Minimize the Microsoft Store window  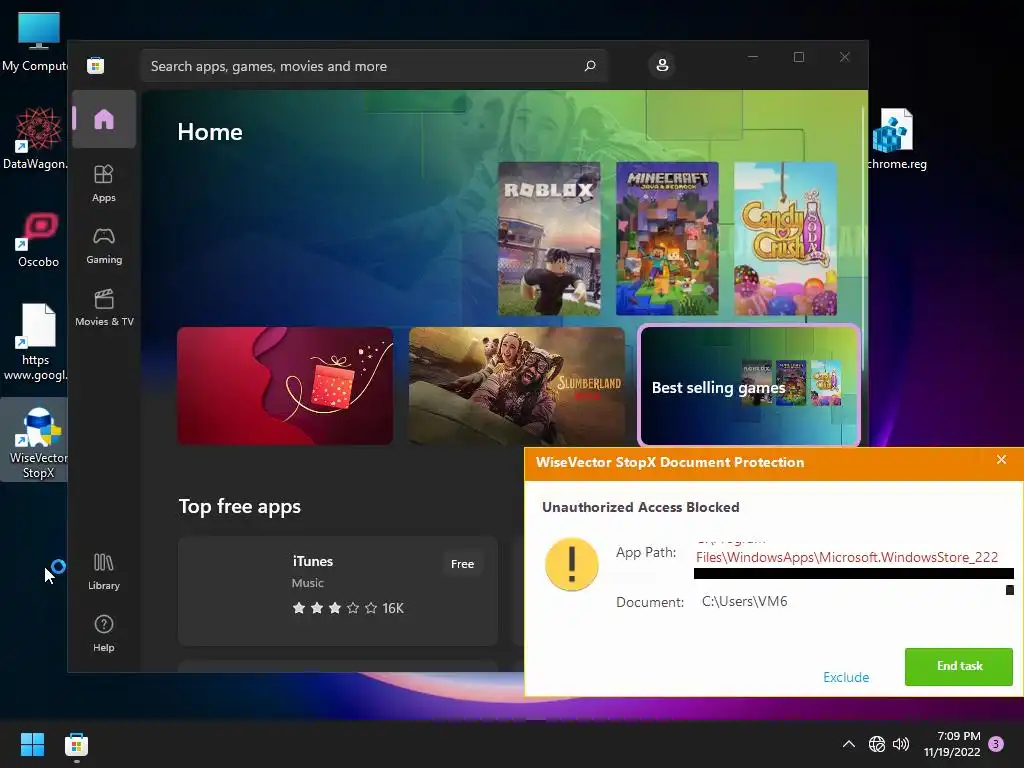click(x=753, y=57)
